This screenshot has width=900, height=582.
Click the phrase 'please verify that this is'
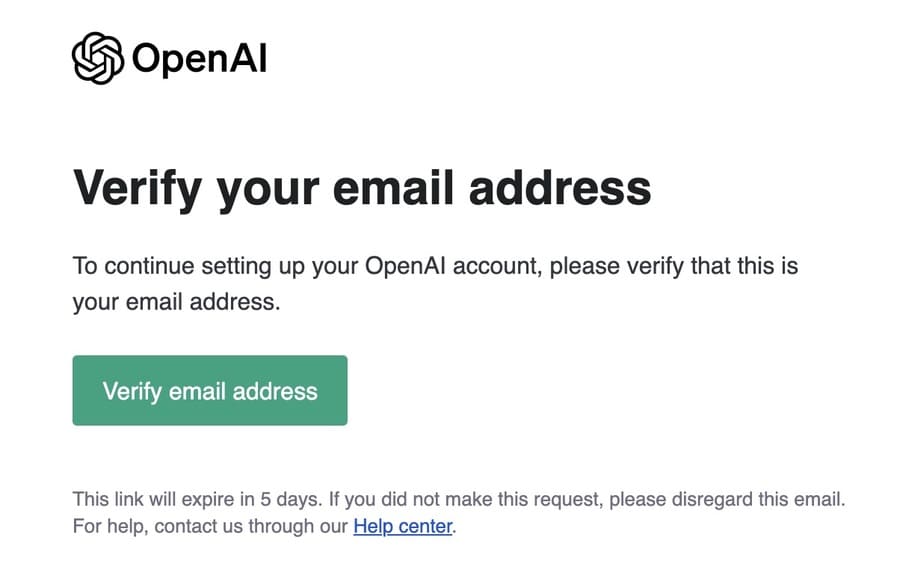(674, 266)
